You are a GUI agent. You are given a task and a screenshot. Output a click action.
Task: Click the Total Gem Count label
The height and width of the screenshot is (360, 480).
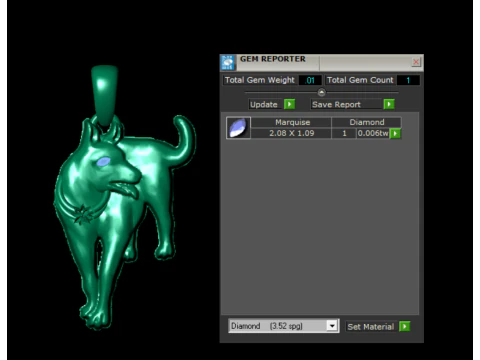coord(360,80)
